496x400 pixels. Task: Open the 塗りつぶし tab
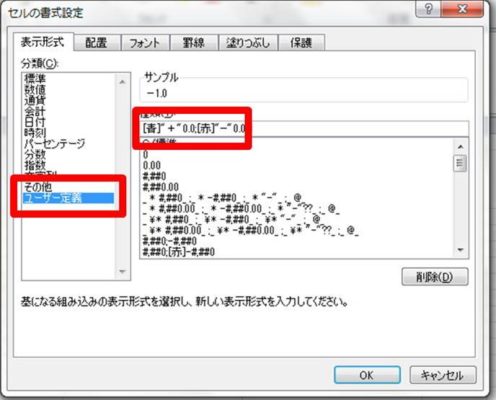pyautogui.click(x=248, y=43)
